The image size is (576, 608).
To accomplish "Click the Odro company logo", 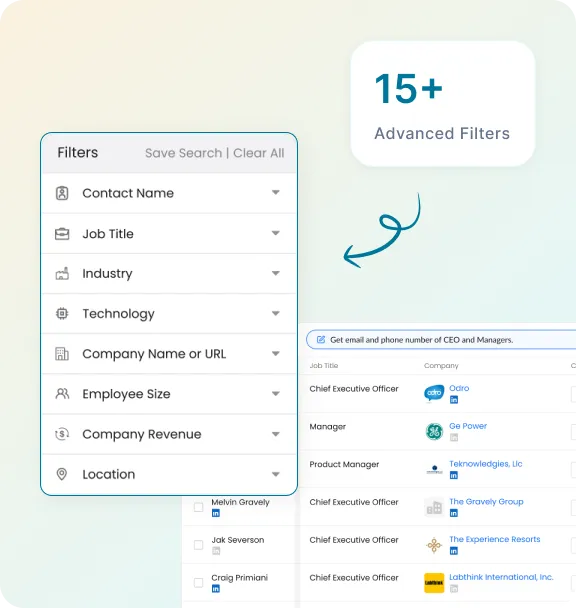I will 434,394.
